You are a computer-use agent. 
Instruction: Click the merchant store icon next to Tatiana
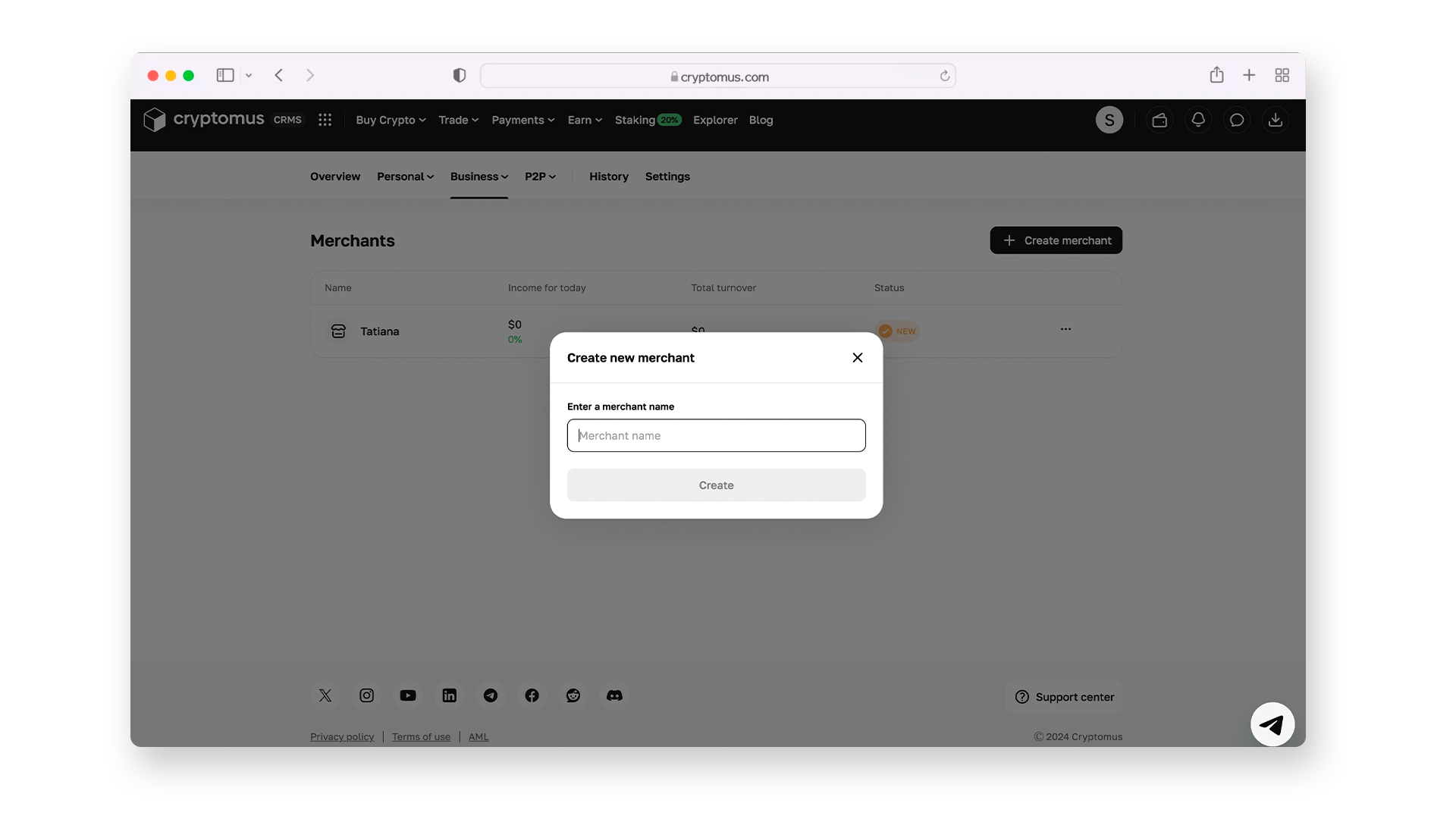click(338, 330)
